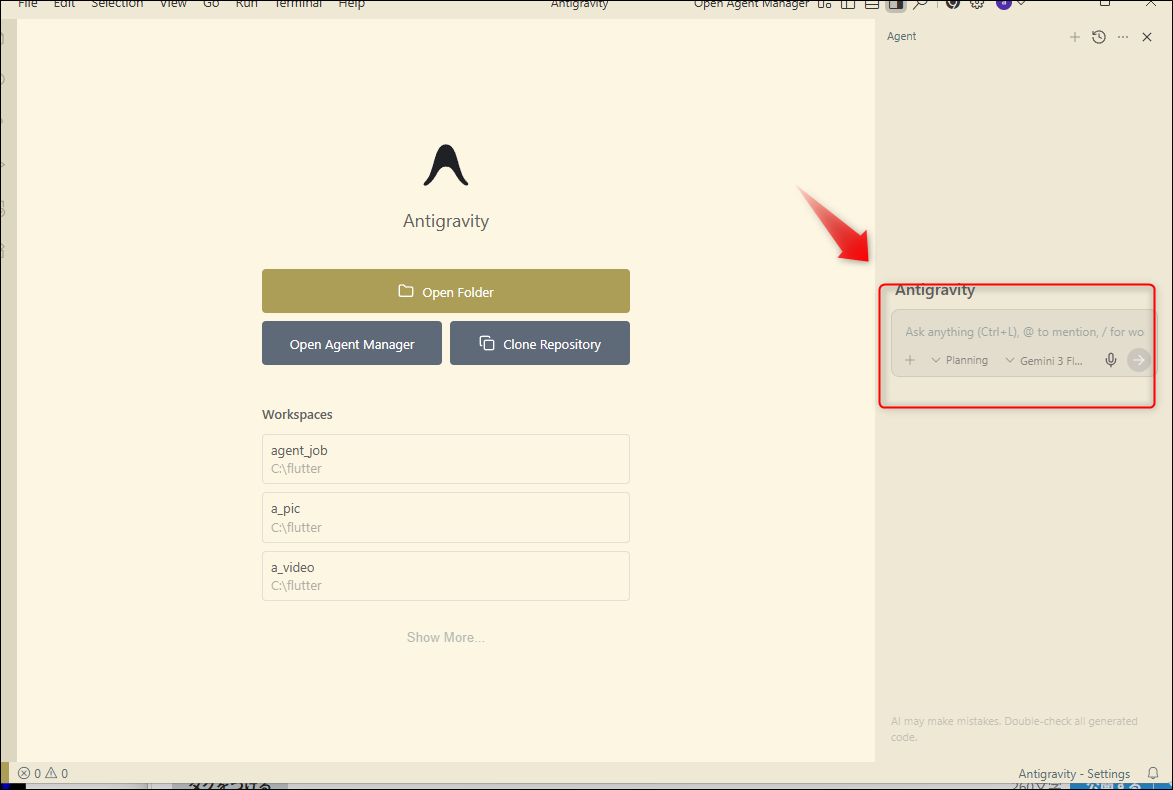Open the Help menu

(352, 4)
